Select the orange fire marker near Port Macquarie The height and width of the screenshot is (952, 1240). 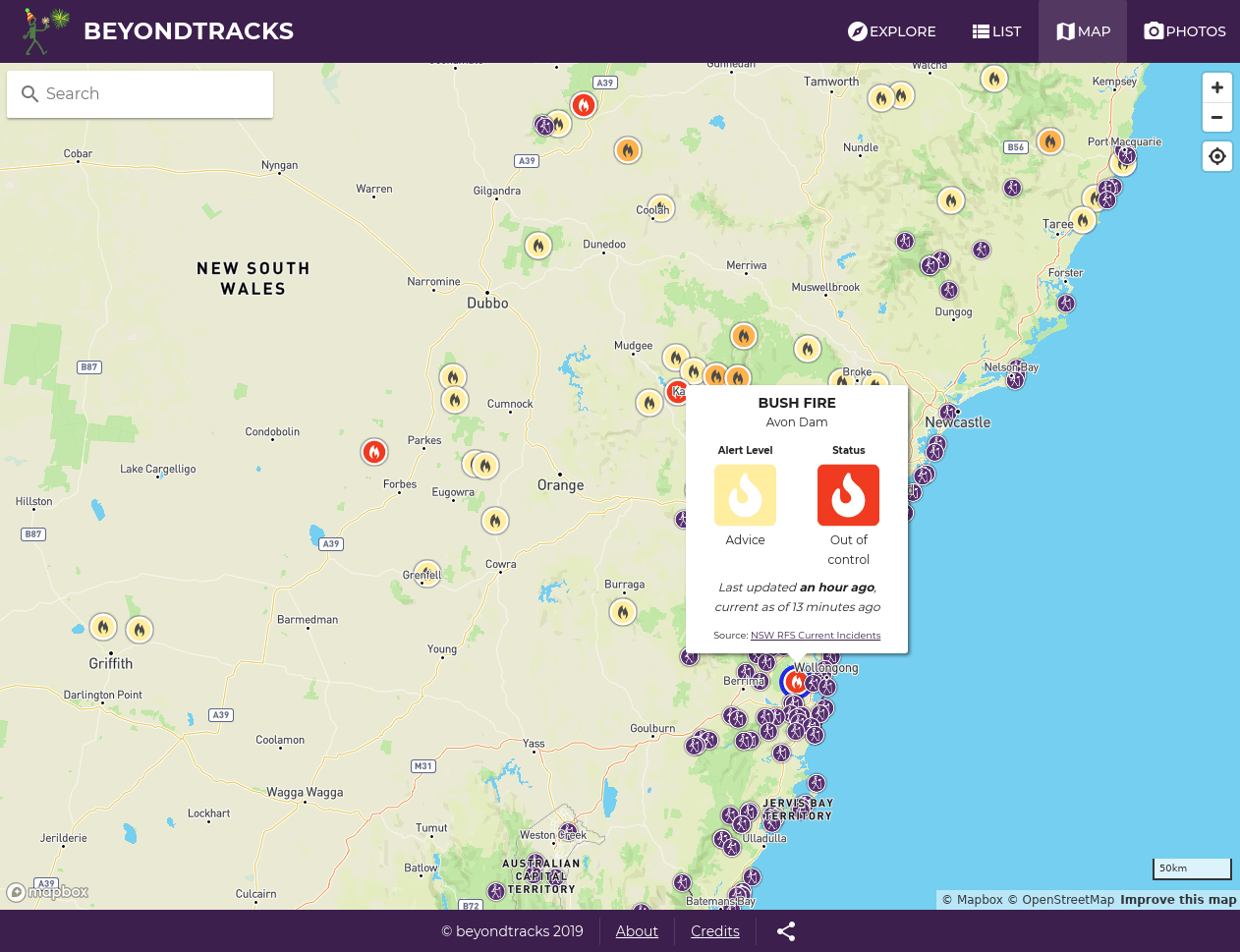pyautogui.click(x=1050, y=141)
